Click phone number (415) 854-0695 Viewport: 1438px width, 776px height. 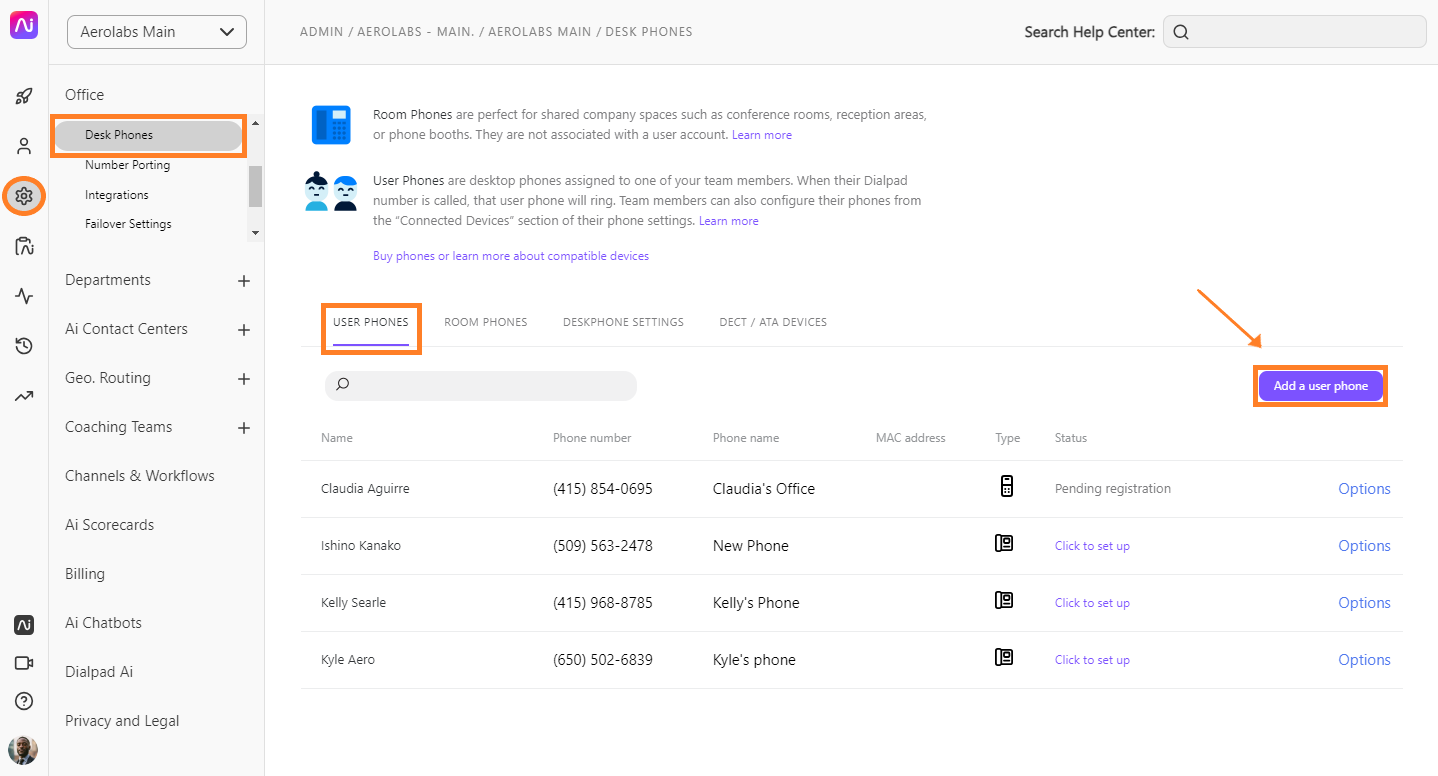[603, 489]
